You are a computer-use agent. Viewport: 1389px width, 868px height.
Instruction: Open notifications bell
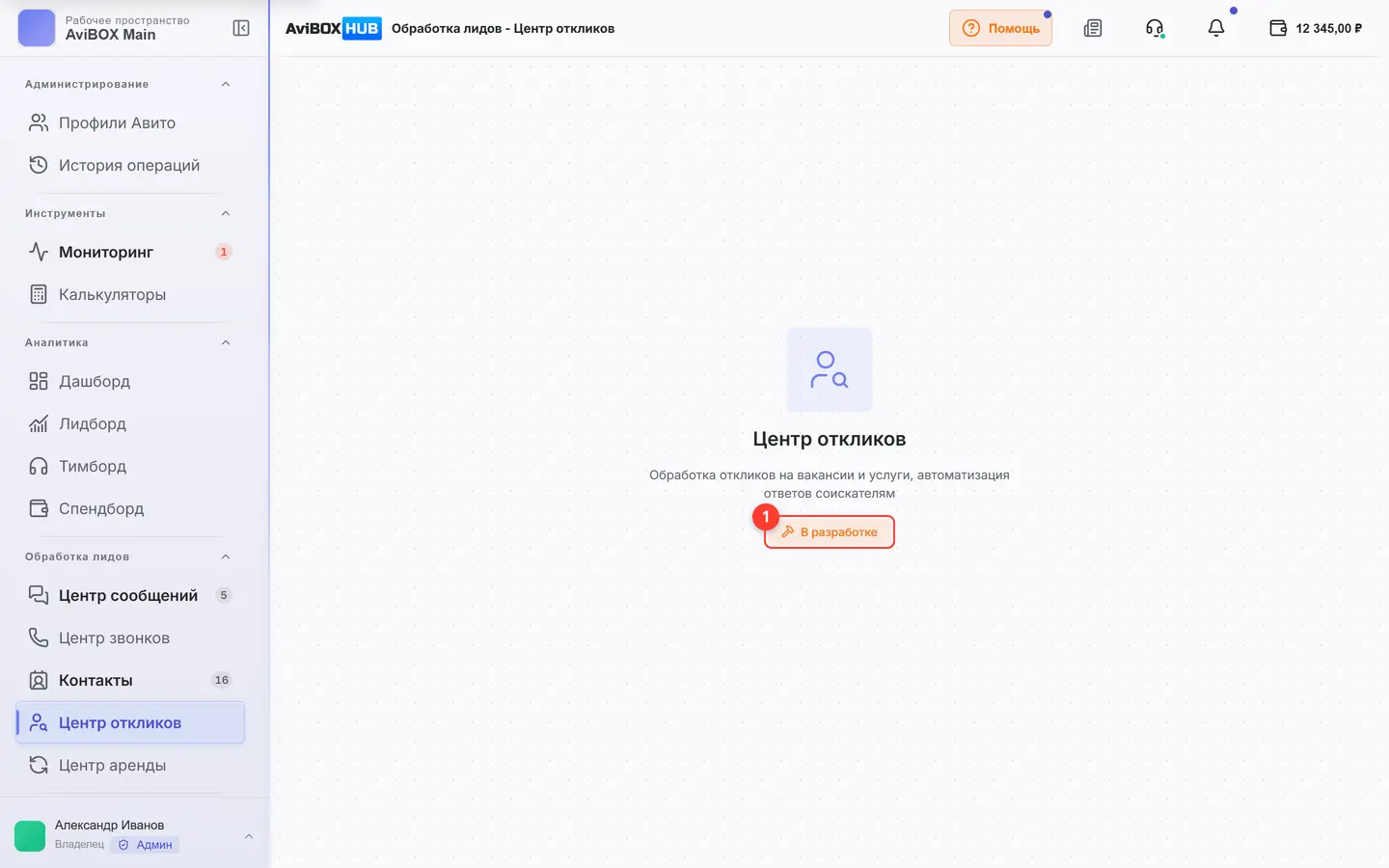(x=1216, y=28)
